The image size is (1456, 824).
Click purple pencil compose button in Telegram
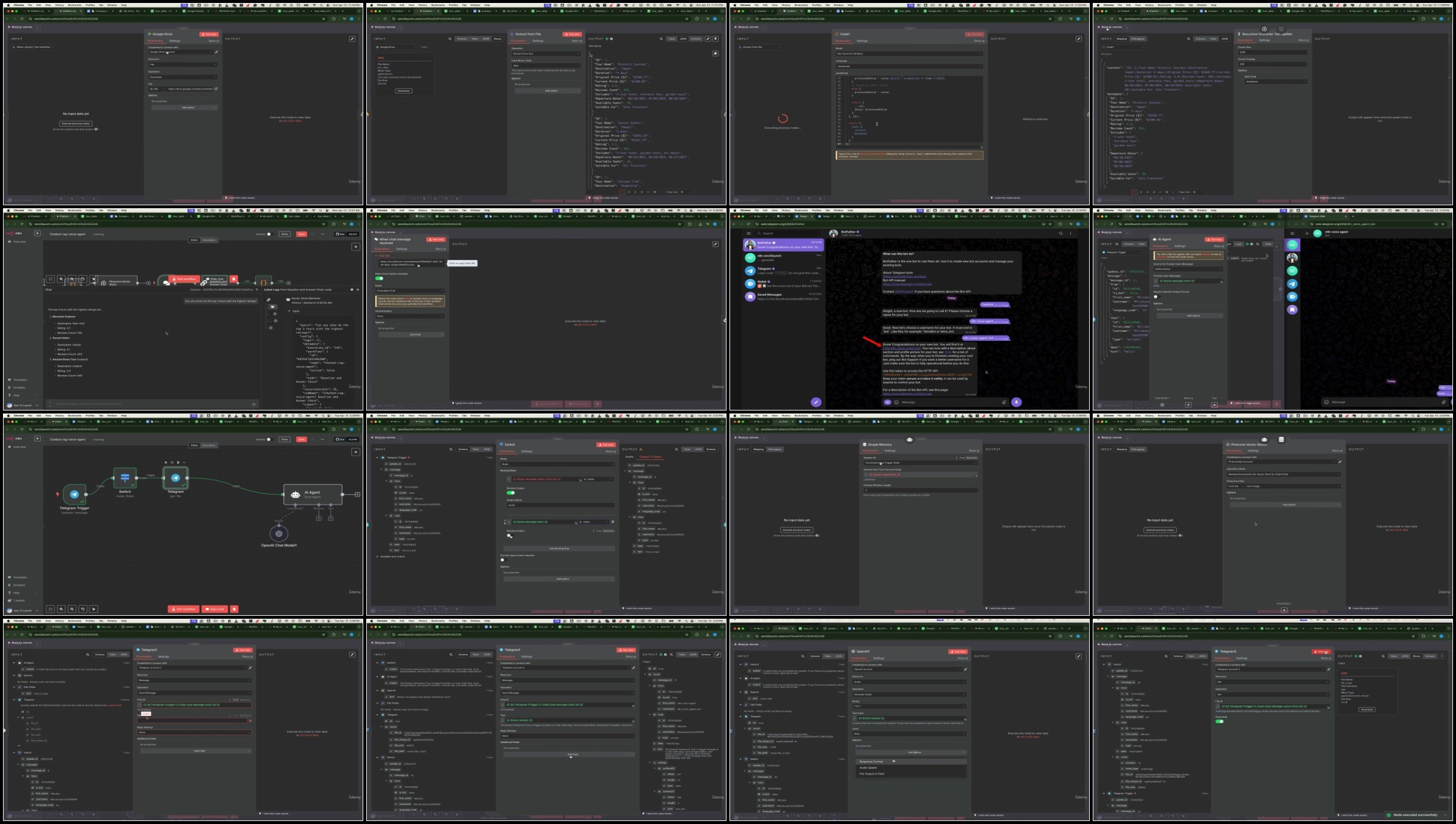[x=815, y=402]
